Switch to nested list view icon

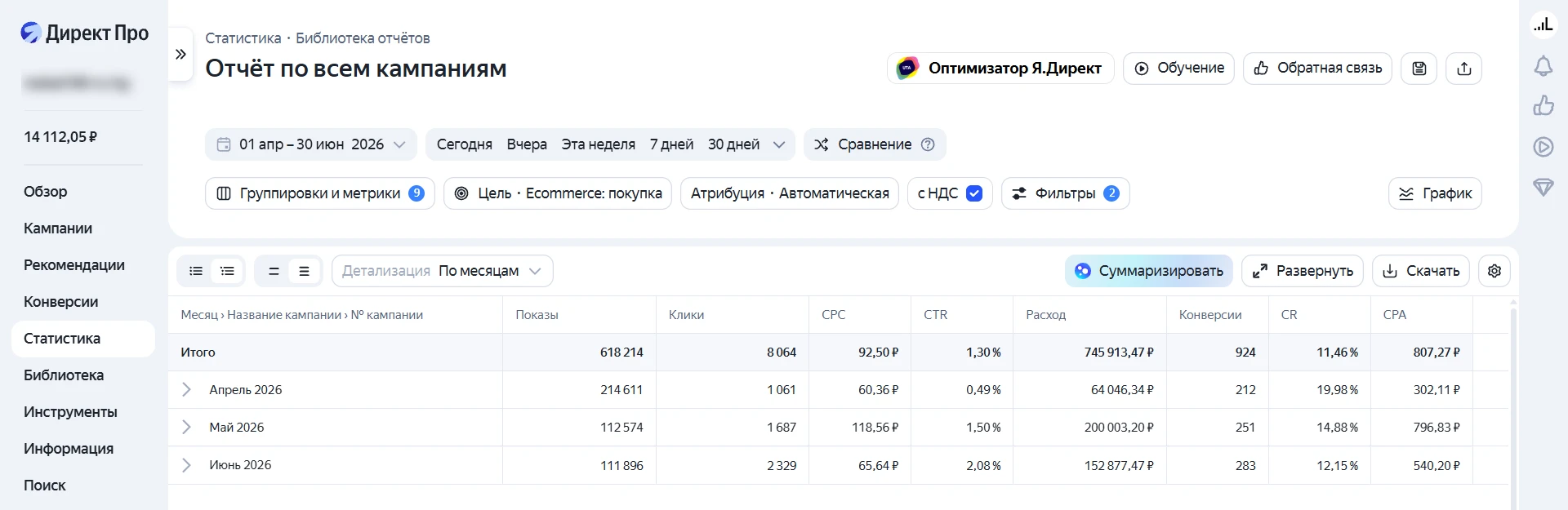pyautogui.click(x=227, y=271)
